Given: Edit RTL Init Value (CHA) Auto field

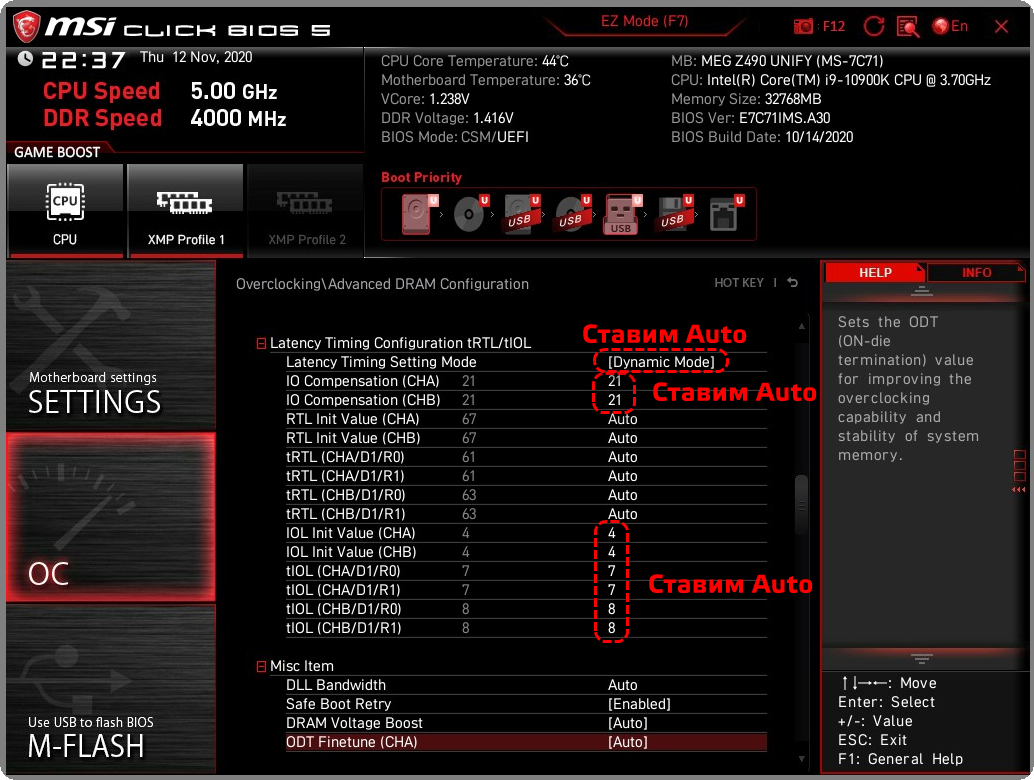Looking at the screenshot, I should (623, 419).
